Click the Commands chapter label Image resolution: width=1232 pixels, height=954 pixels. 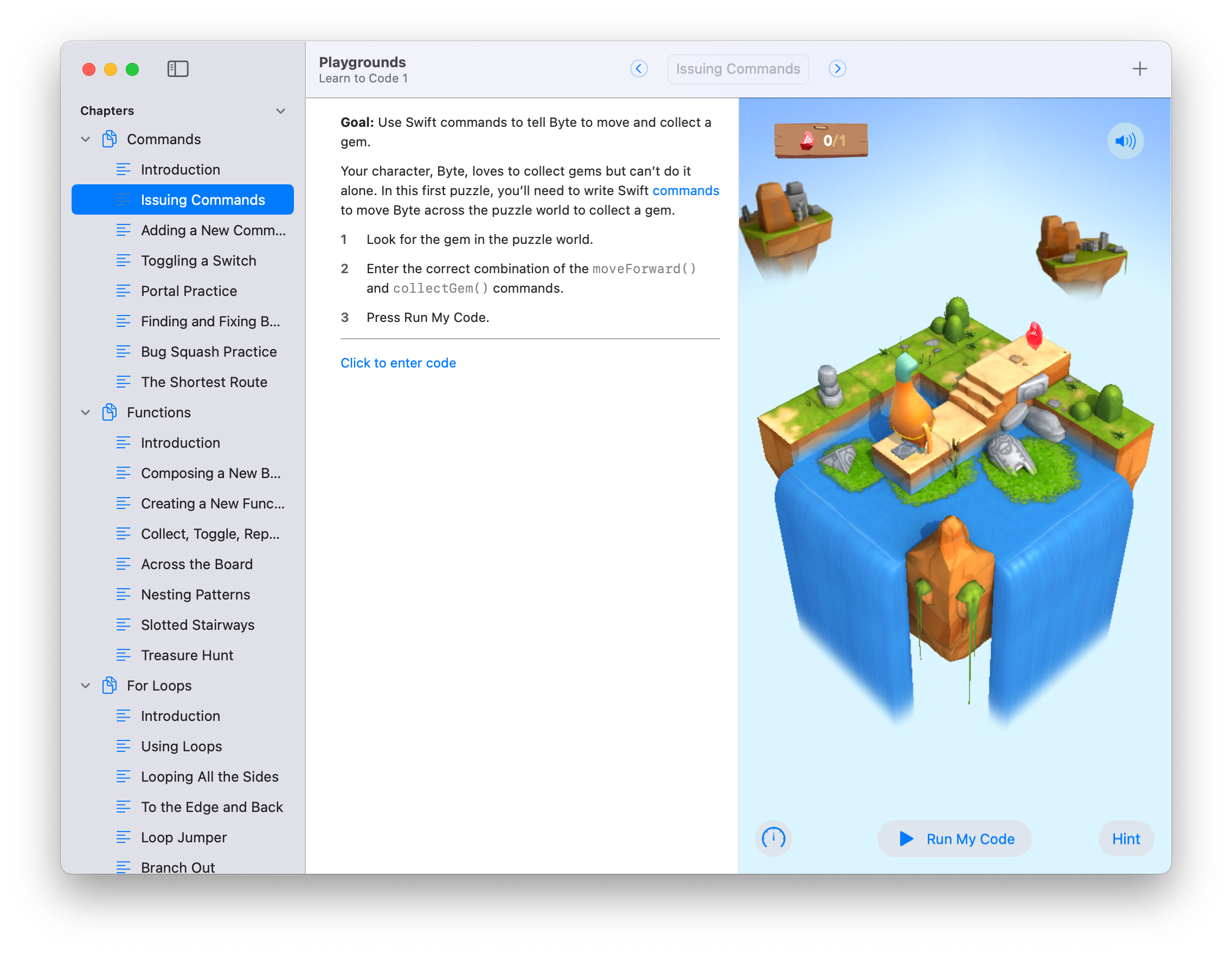[x=164, y=139]
